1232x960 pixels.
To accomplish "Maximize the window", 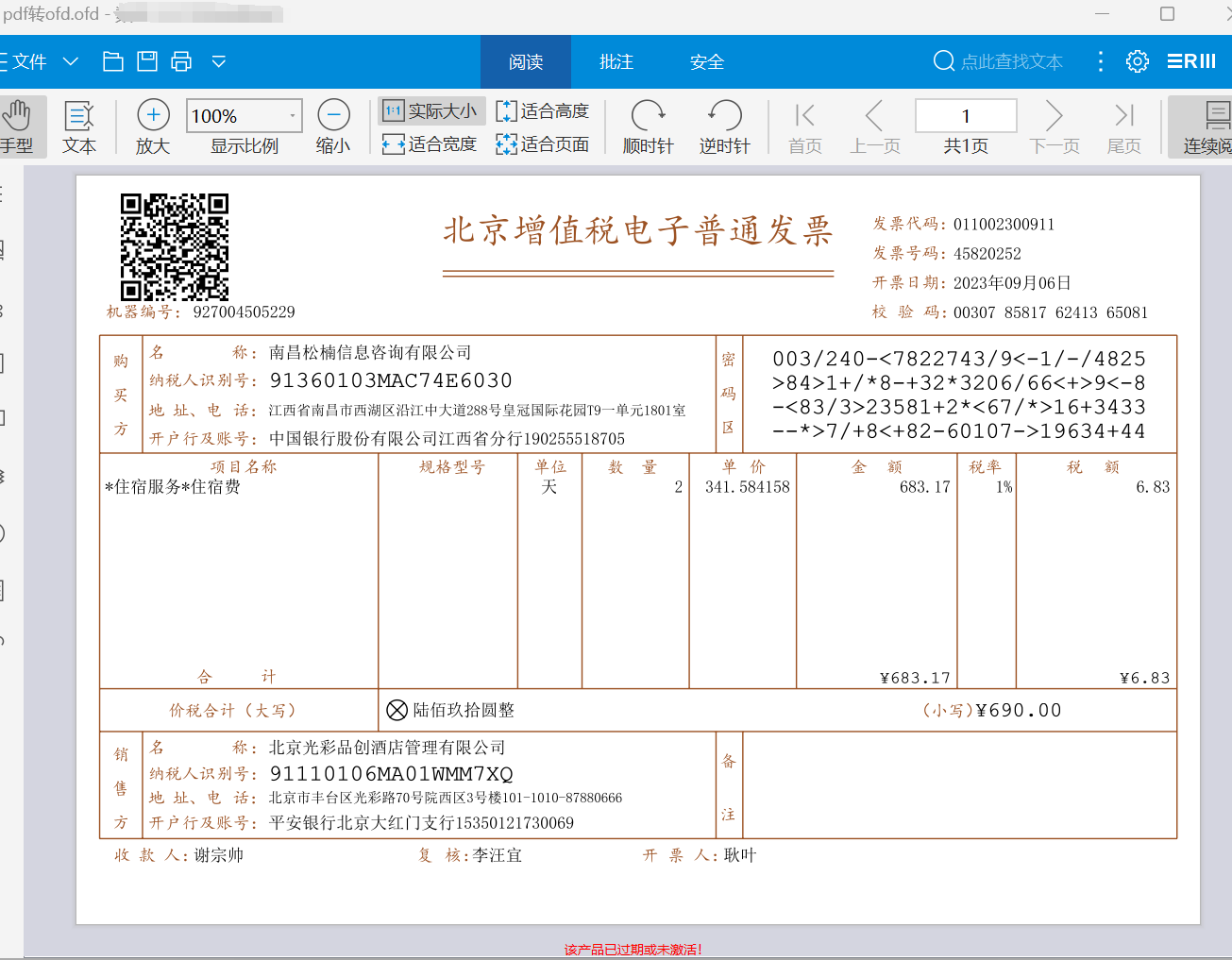I will (1167, 14).
